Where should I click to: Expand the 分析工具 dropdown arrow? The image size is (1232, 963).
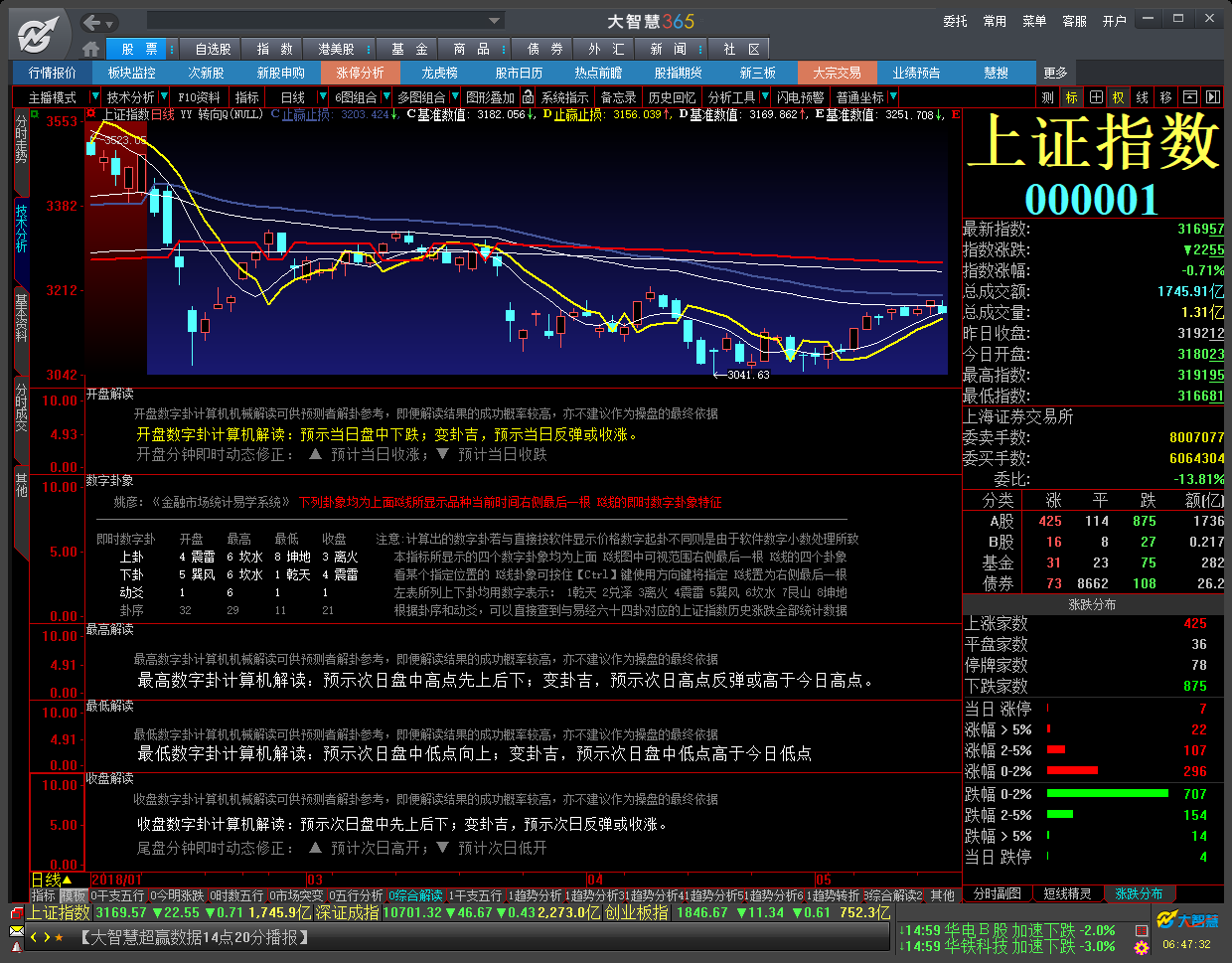coord(764,97)
